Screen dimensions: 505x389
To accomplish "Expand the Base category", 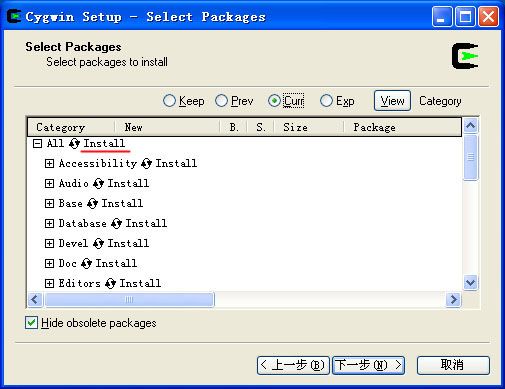I will 49,204.
